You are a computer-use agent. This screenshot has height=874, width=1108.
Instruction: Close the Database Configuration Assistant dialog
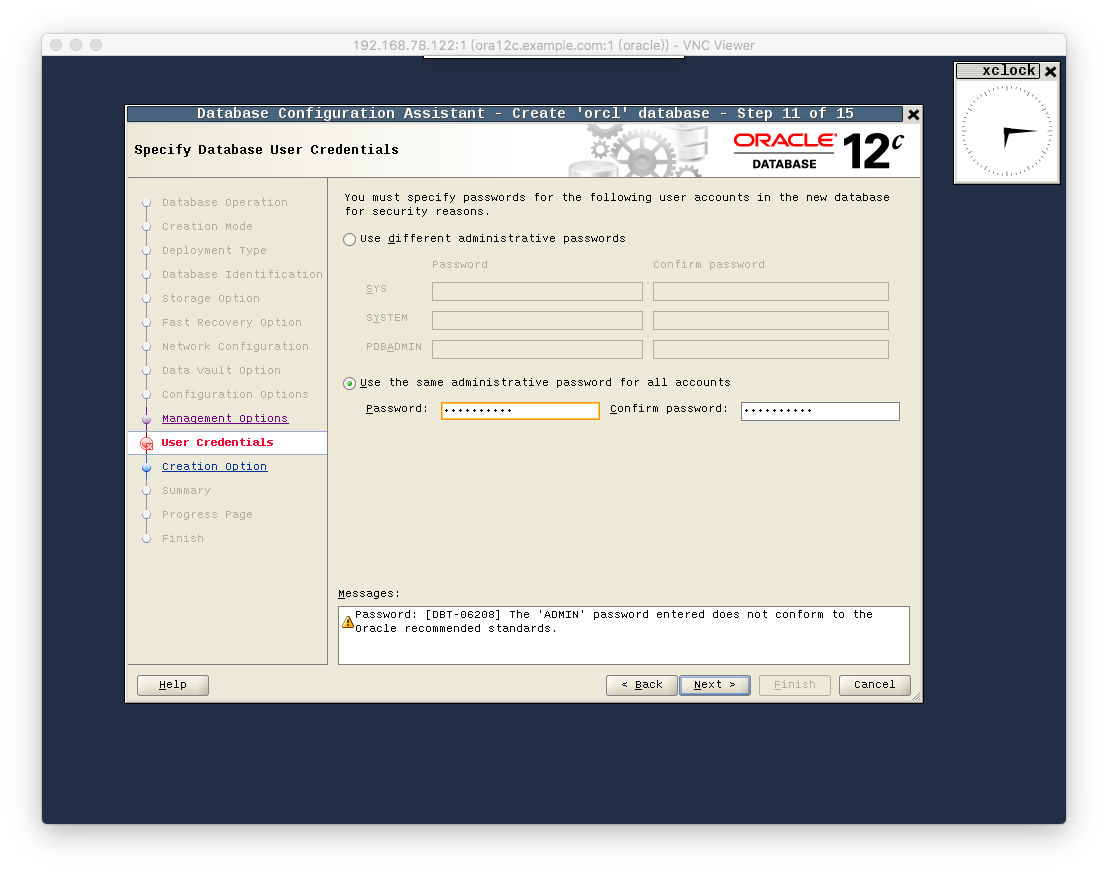[913, 114]
